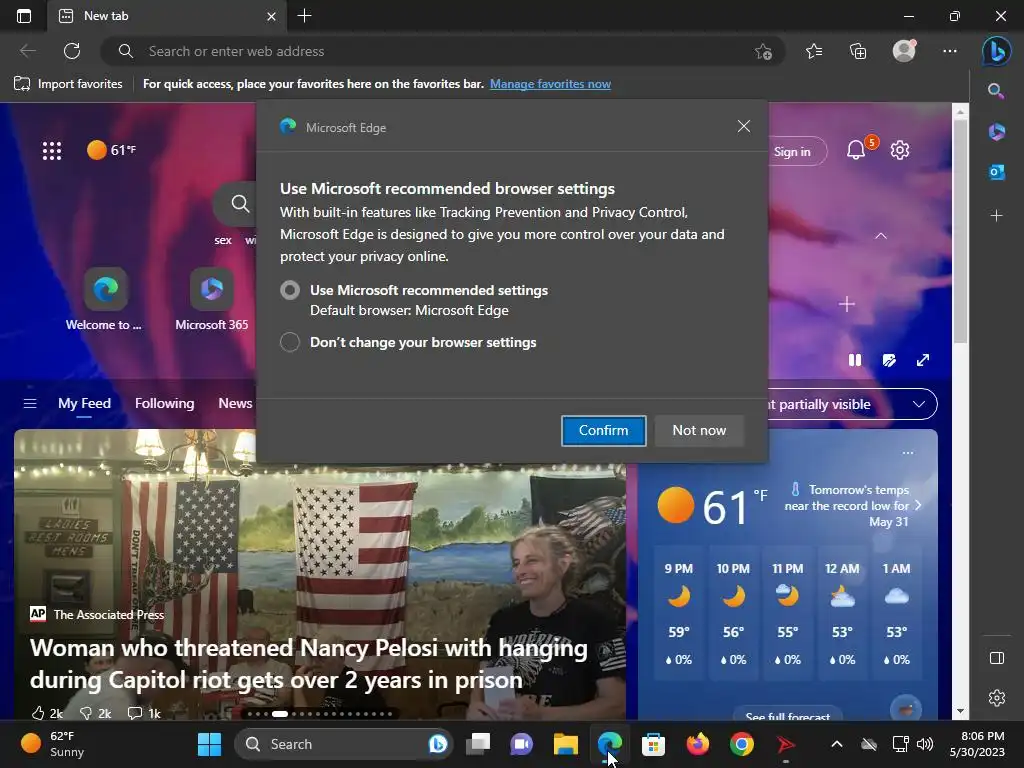Open the Collections icon
The height and width of the screenshot is (768, 1024).
click(x=858, y=51)
